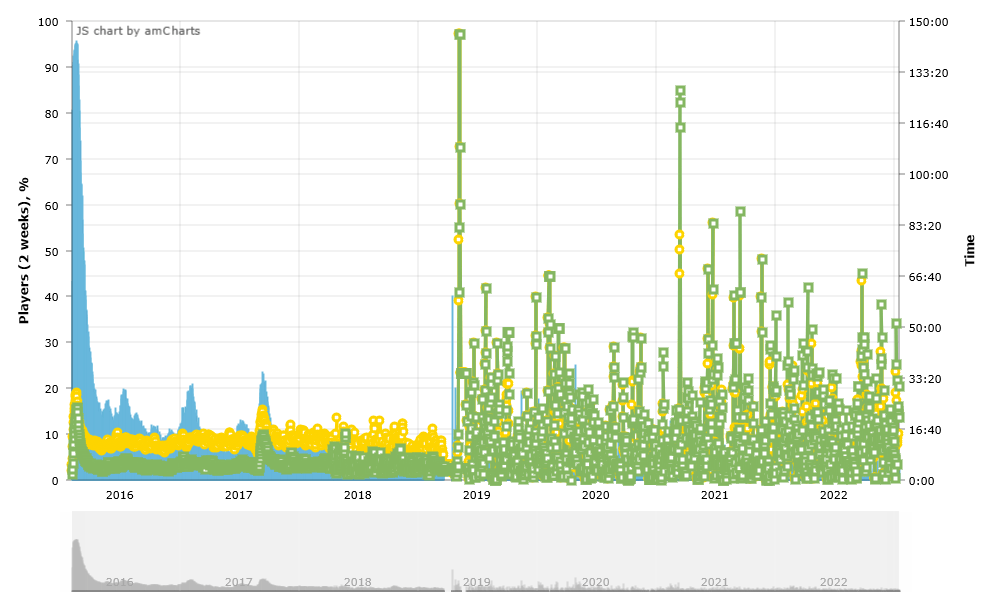Click the right edge of the range scrollbar

tap(898, 551)
